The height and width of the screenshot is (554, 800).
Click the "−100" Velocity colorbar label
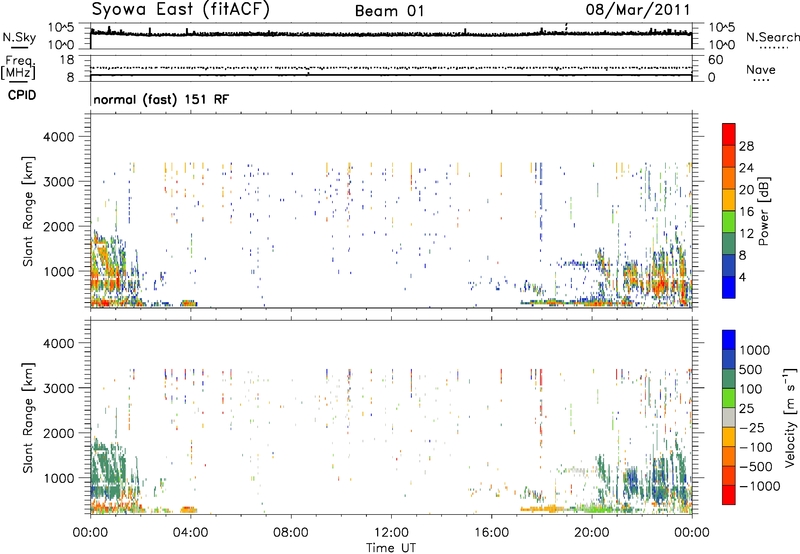(756, 447)
